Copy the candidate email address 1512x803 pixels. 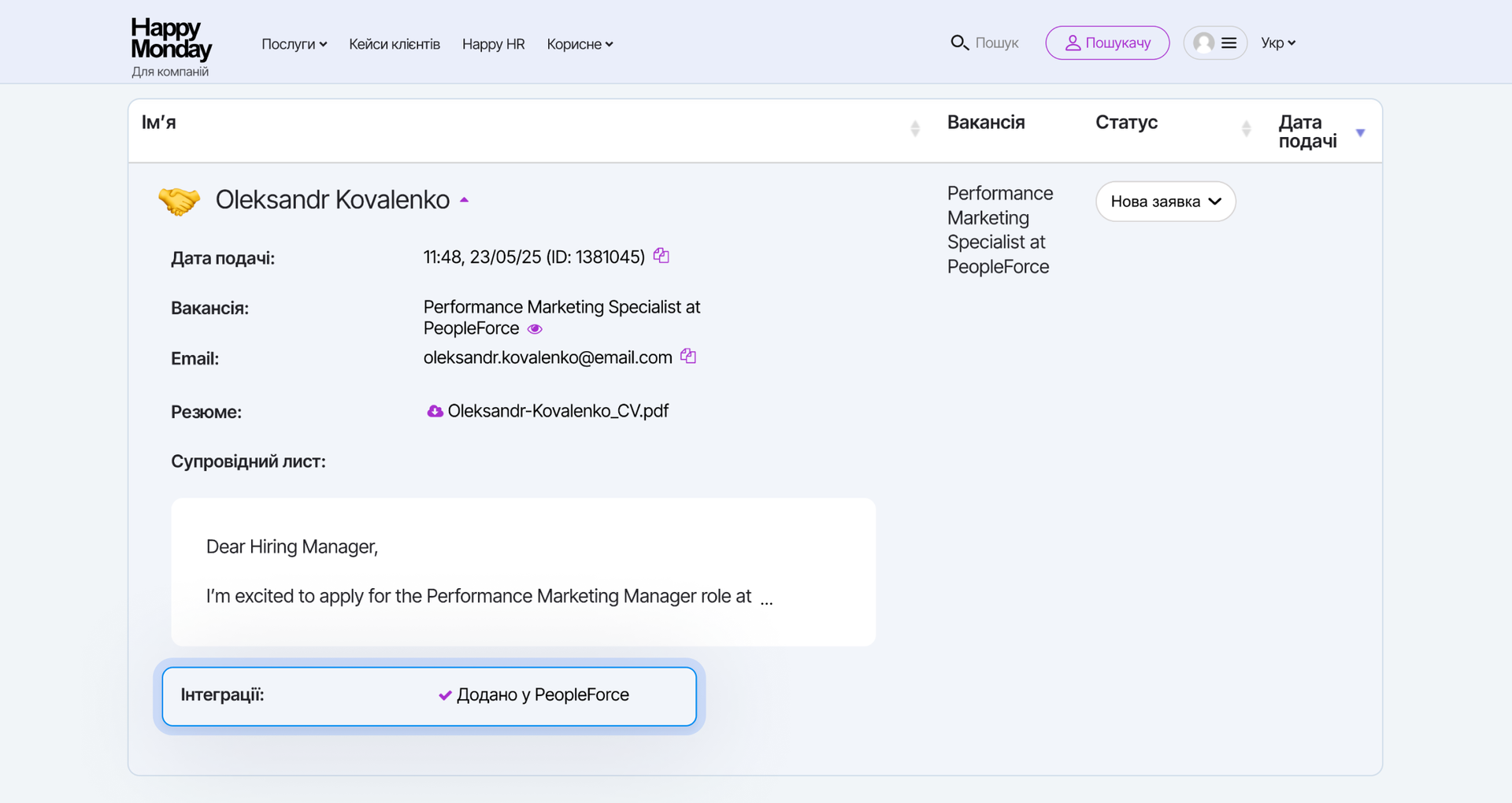click(x=688, y=356)
